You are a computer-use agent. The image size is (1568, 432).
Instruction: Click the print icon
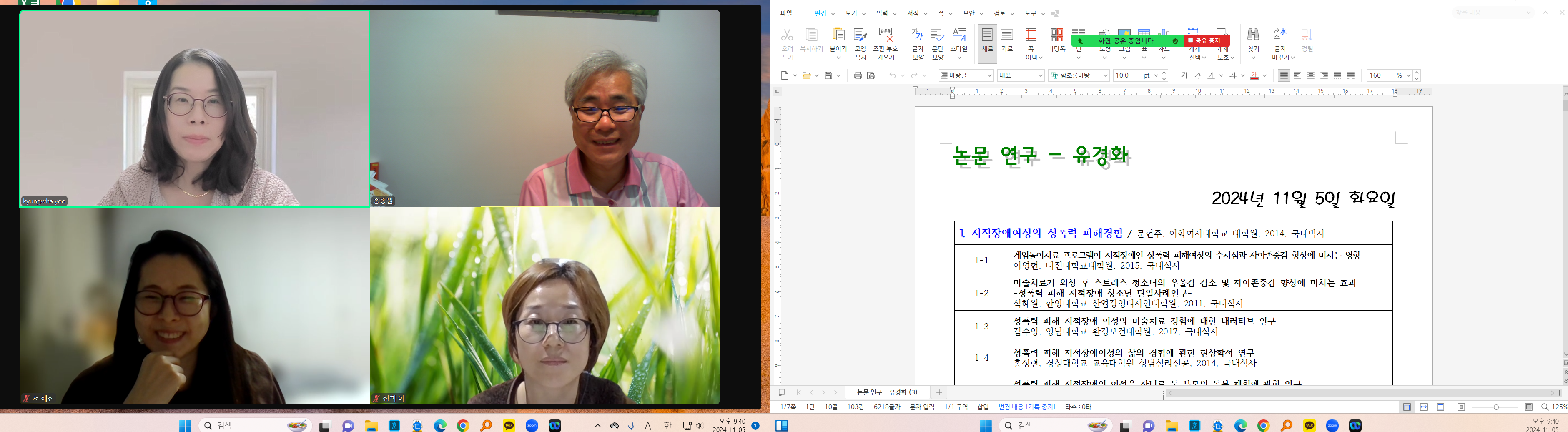[x=858, y=75]
